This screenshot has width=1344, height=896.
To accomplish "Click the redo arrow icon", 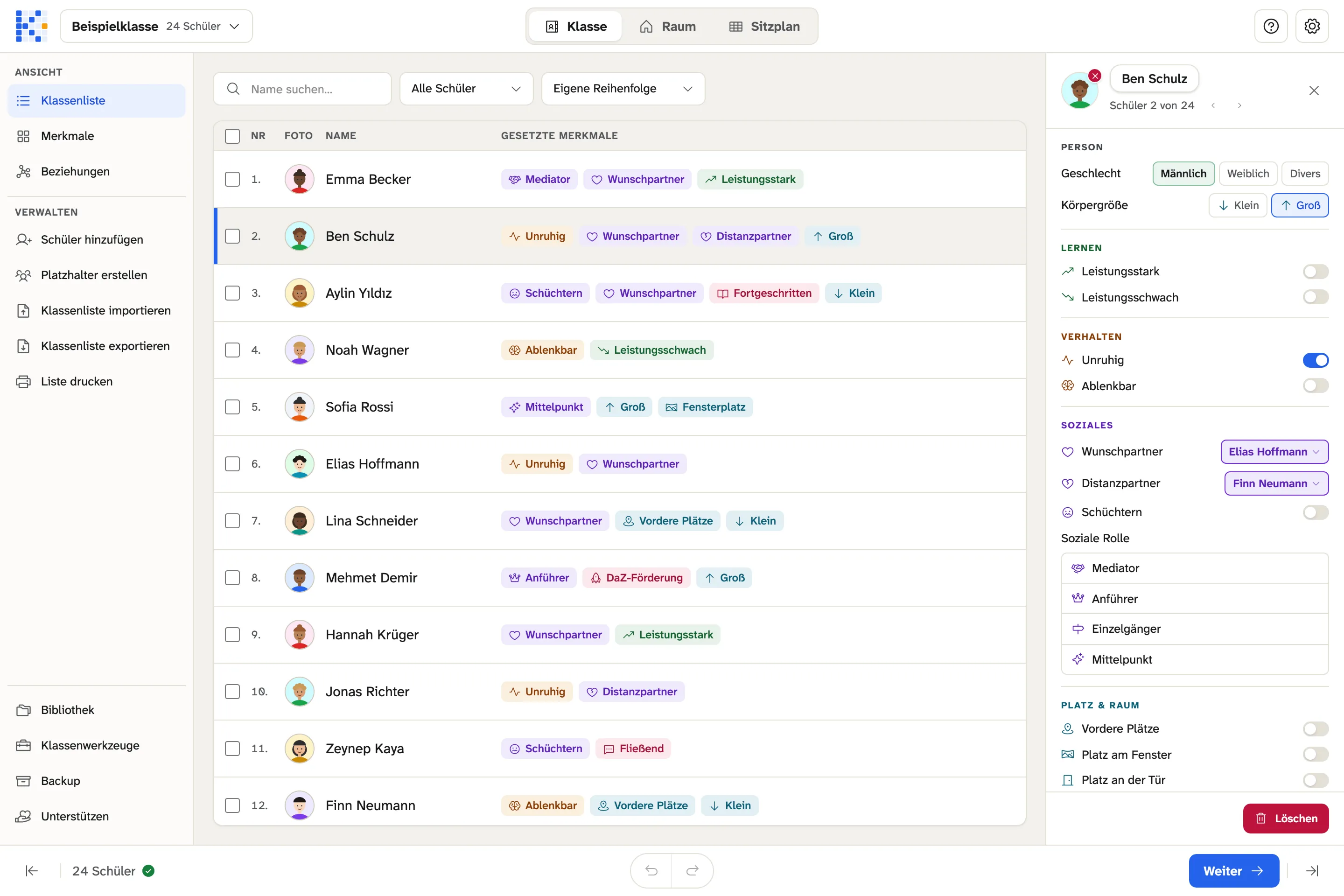I will 693,870.
